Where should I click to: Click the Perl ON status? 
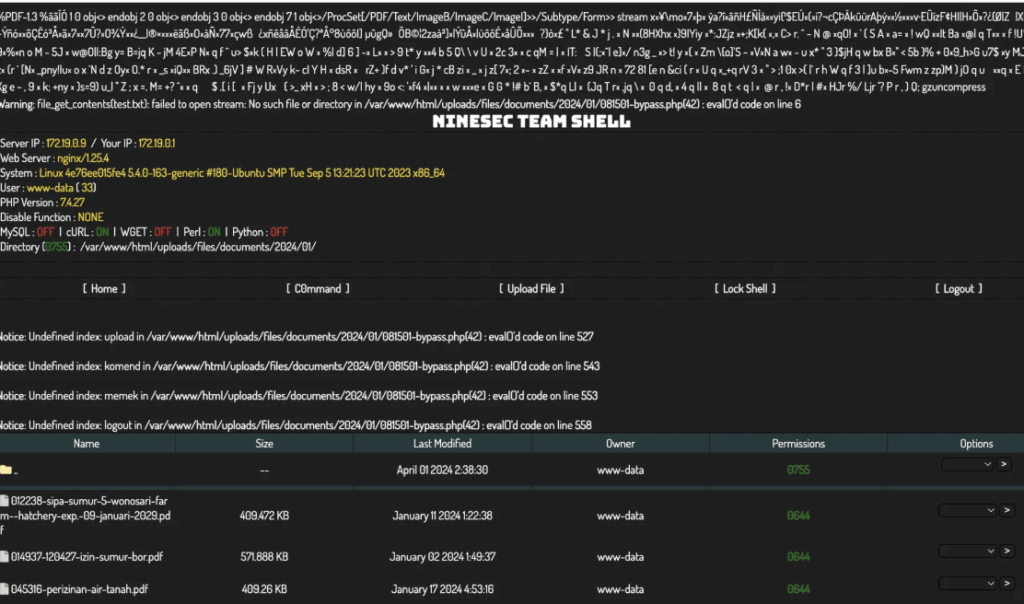214,232
